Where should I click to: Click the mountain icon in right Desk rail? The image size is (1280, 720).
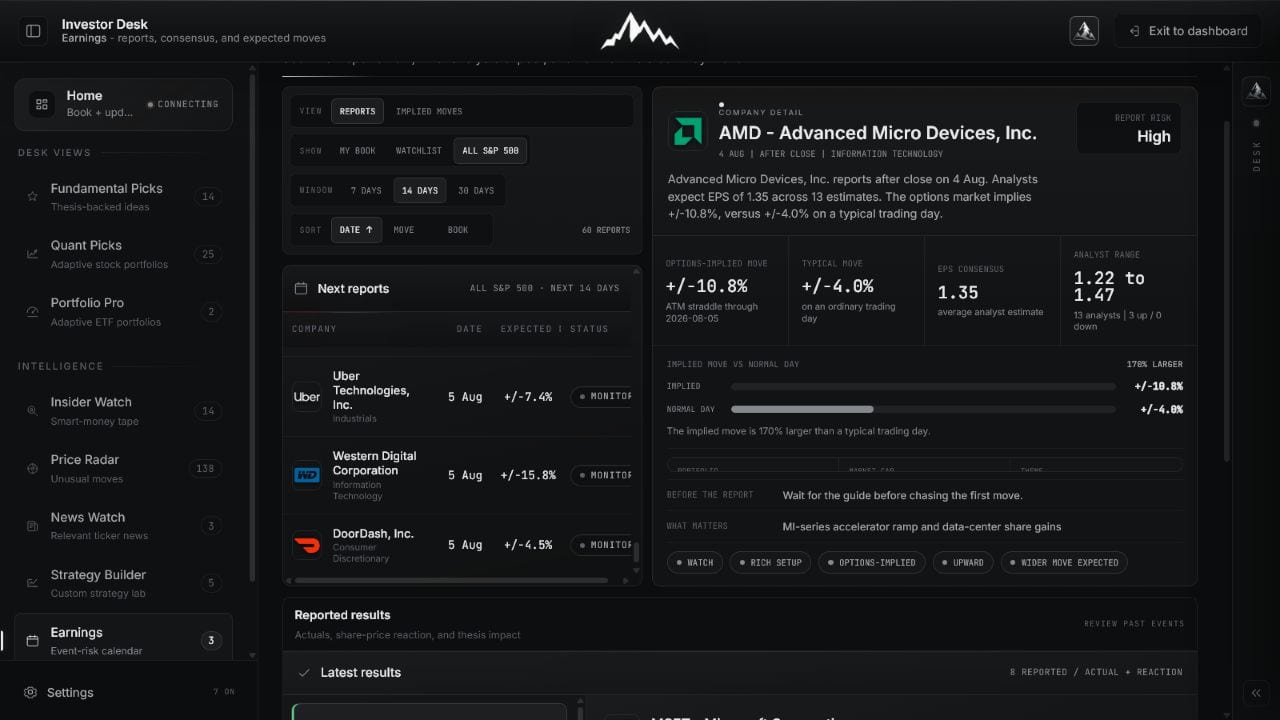(x=1256, y=91)
